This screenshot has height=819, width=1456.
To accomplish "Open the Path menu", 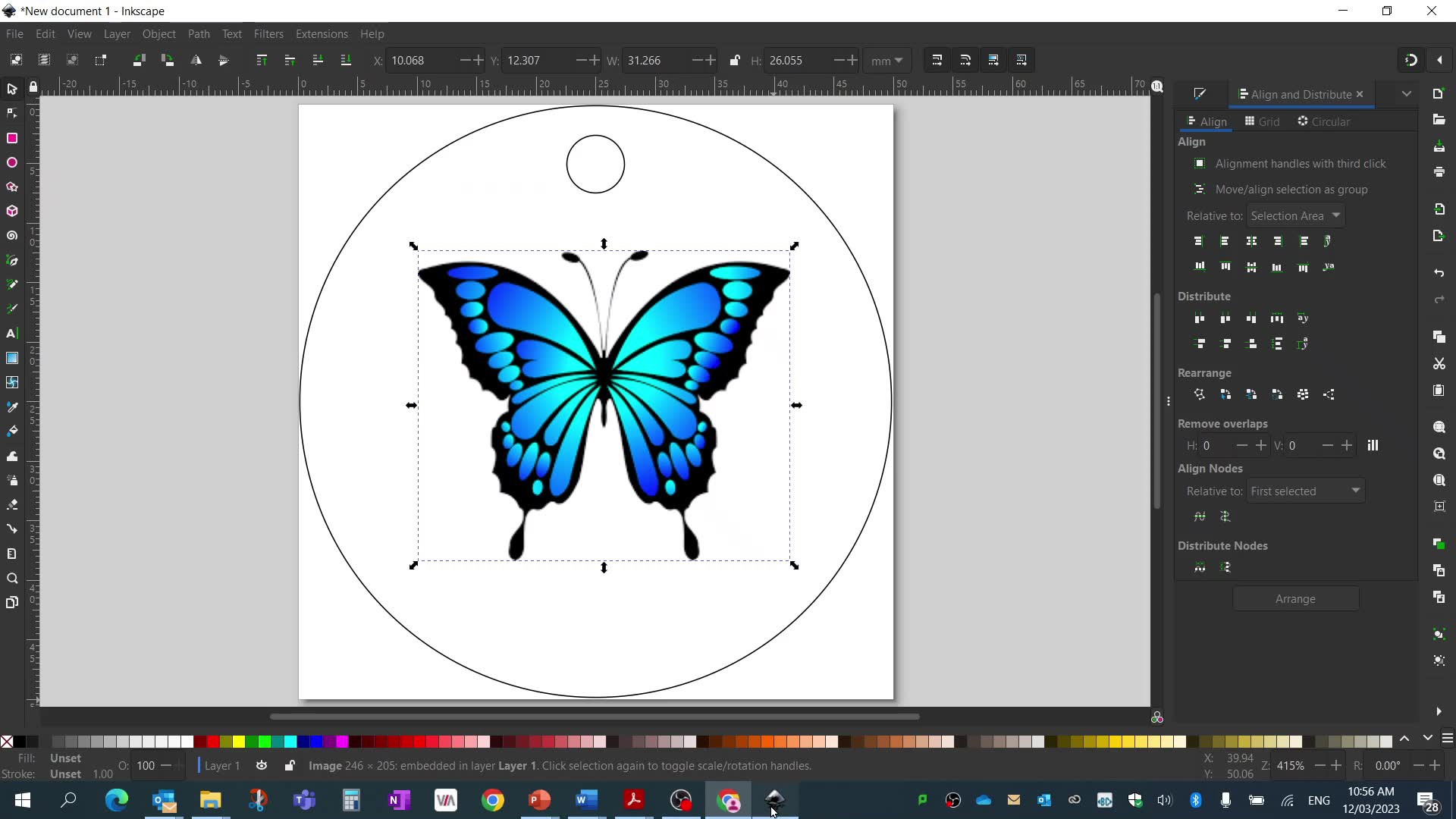I will [199, 34].
